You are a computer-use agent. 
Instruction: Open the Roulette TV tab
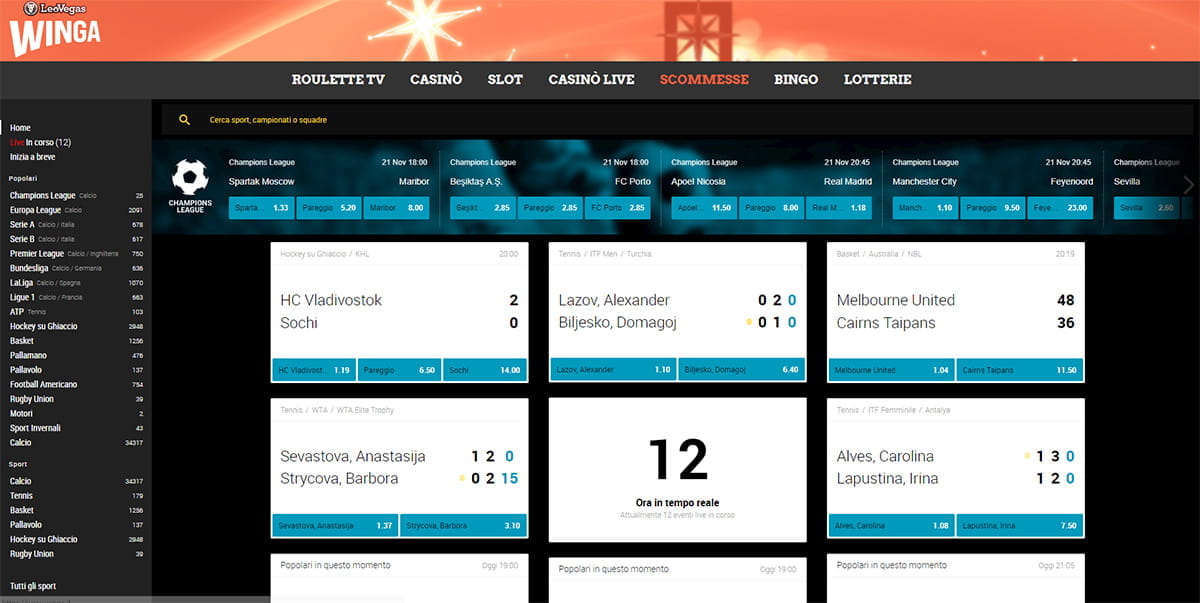338,79
